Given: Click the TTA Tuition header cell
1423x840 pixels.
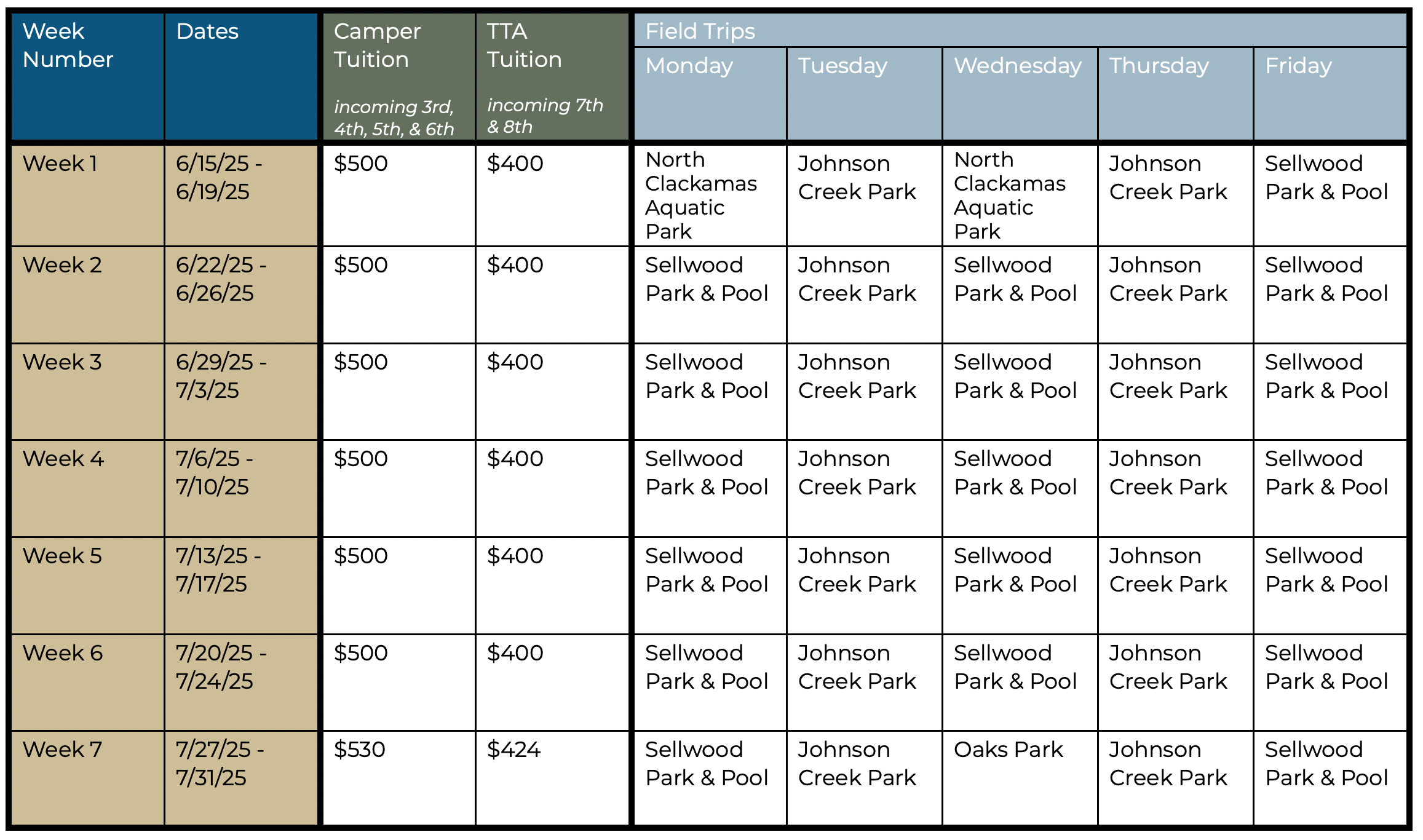Looking at the screenshot, I should click(552, 77).
